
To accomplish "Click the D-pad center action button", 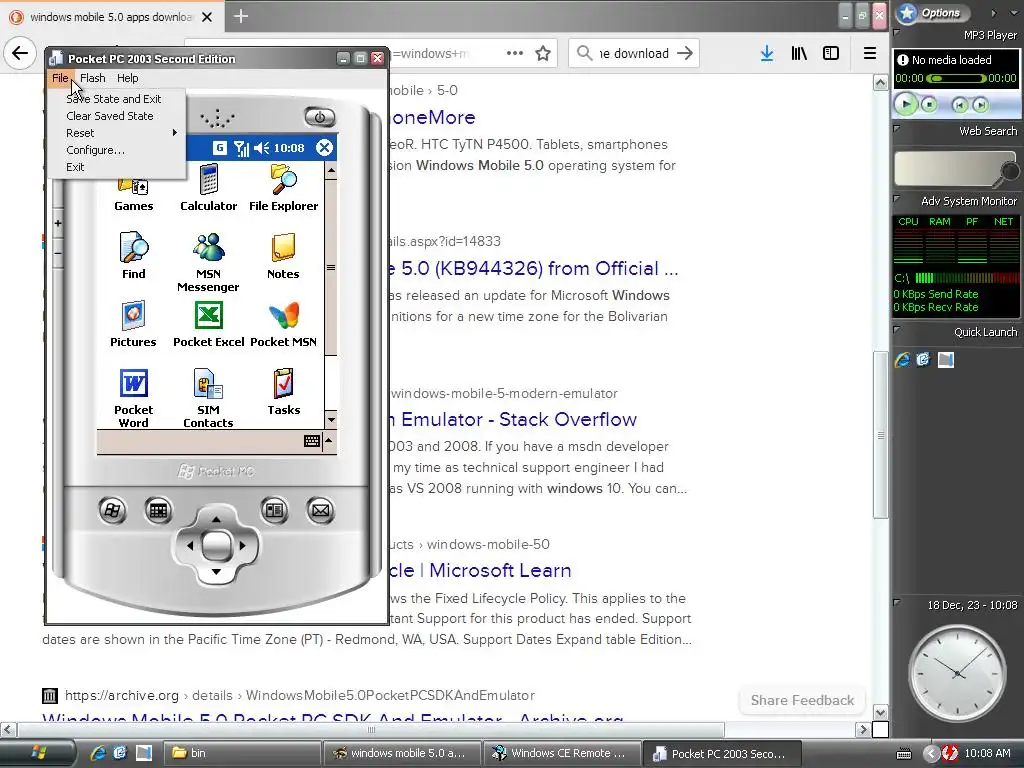I will point(216,545).
